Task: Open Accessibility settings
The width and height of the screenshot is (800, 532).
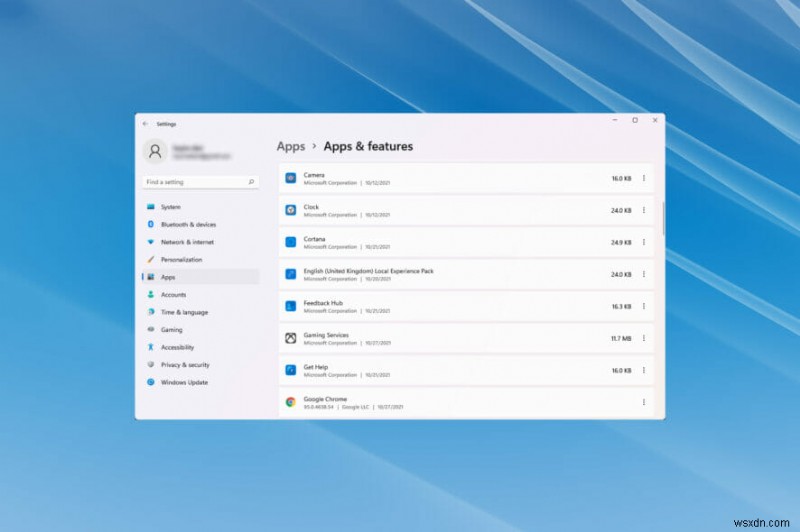Action: point(201,347)
